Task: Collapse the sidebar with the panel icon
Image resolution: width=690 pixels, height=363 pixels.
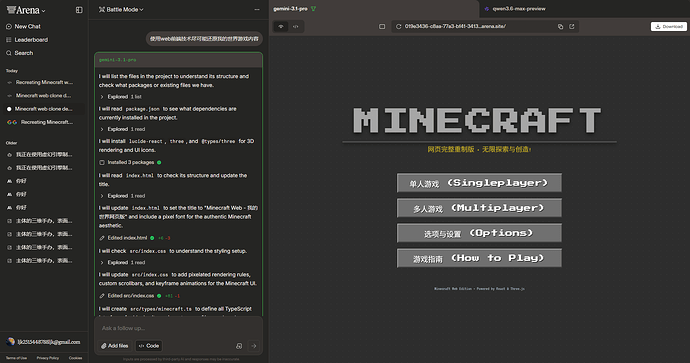Action: click(x=79, y=10)
